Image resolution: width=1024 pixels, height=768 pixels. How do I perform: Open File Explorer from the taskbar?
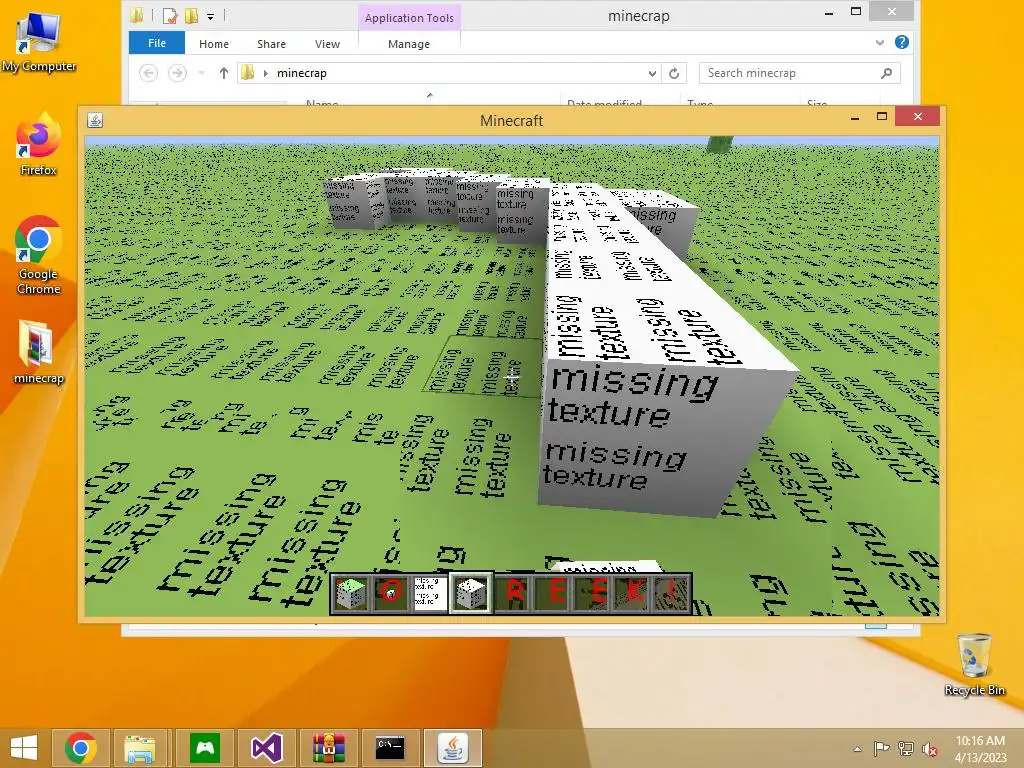click(x=141, y=748)
